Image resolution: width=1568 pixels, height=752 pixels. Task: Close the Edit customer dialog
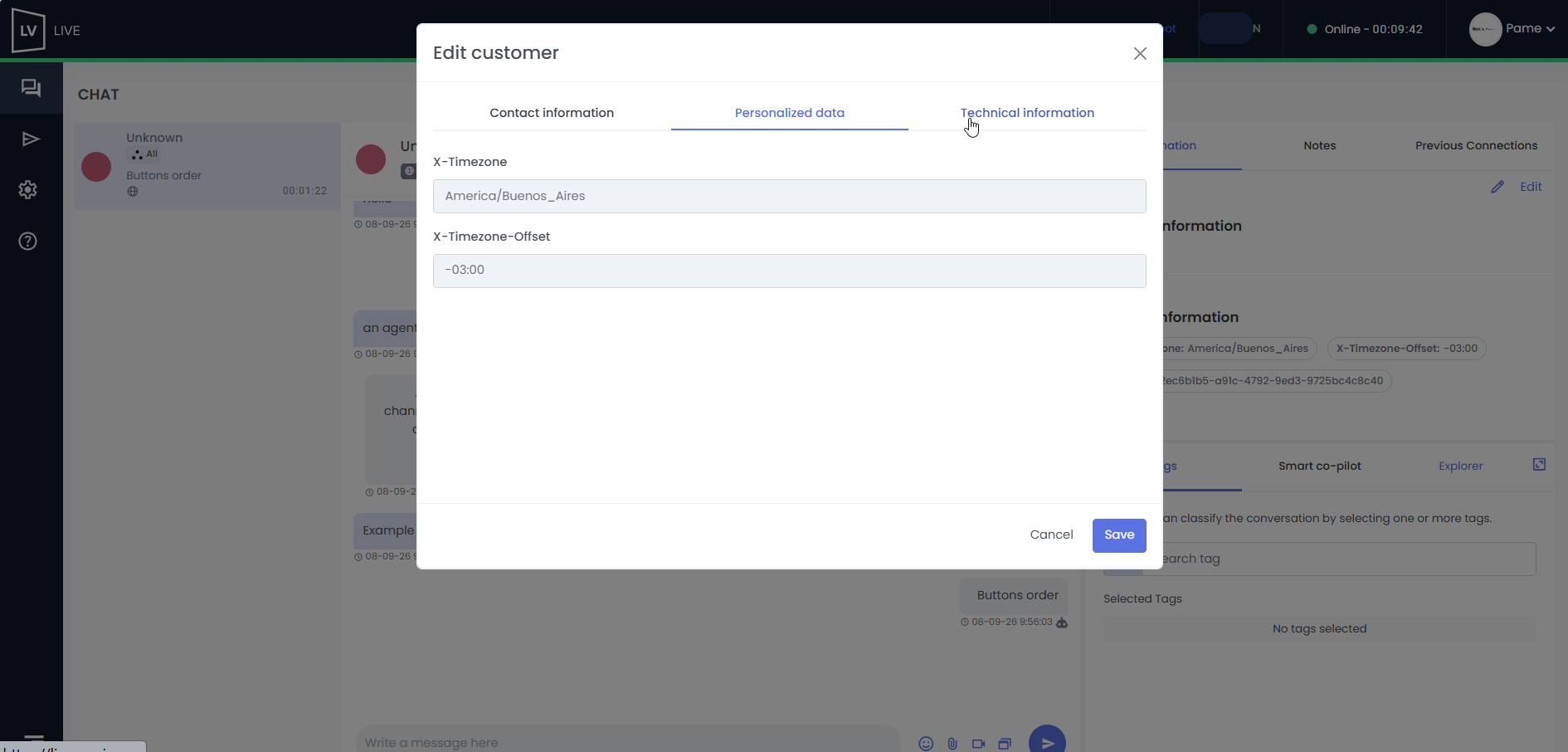tap(1140, 53)
